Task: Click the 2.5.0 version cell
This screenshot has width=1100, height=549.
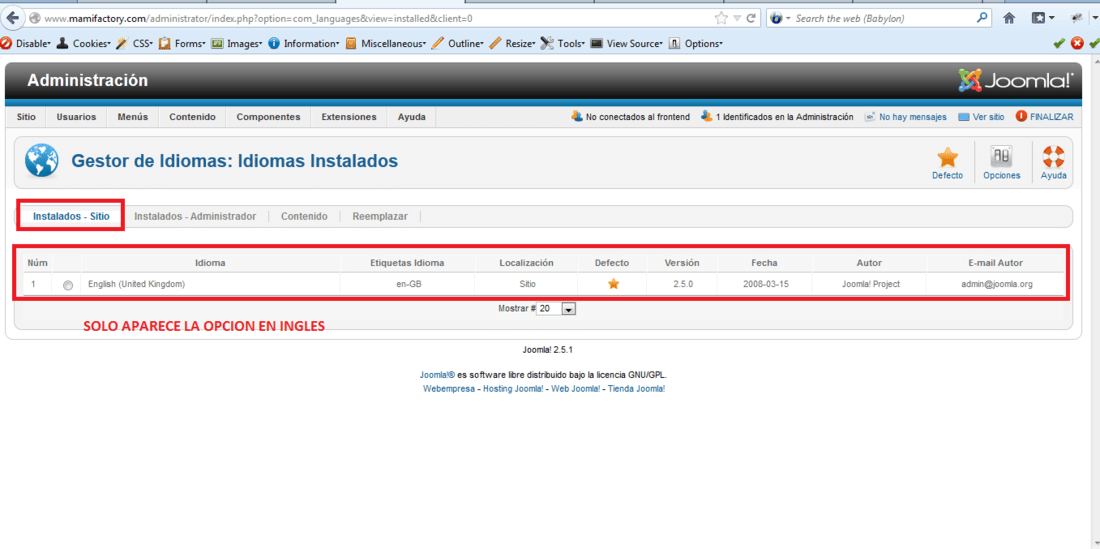Action: point(682,284)
